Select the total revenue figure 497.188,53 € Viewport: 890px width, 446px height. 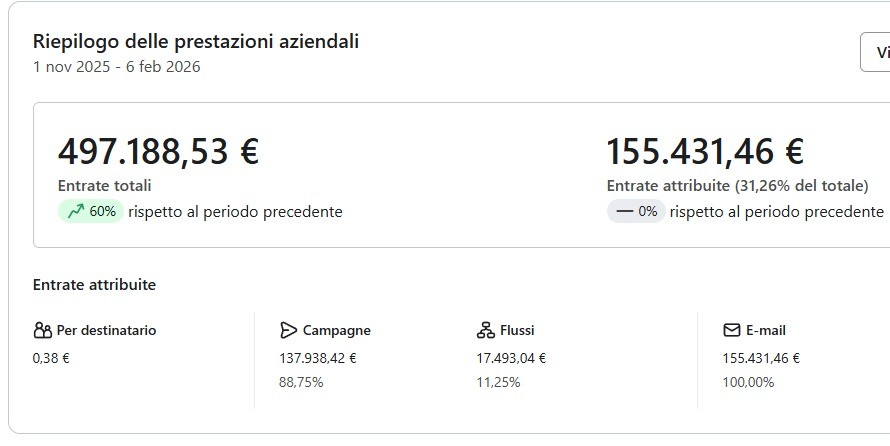(x=158, y=152)
